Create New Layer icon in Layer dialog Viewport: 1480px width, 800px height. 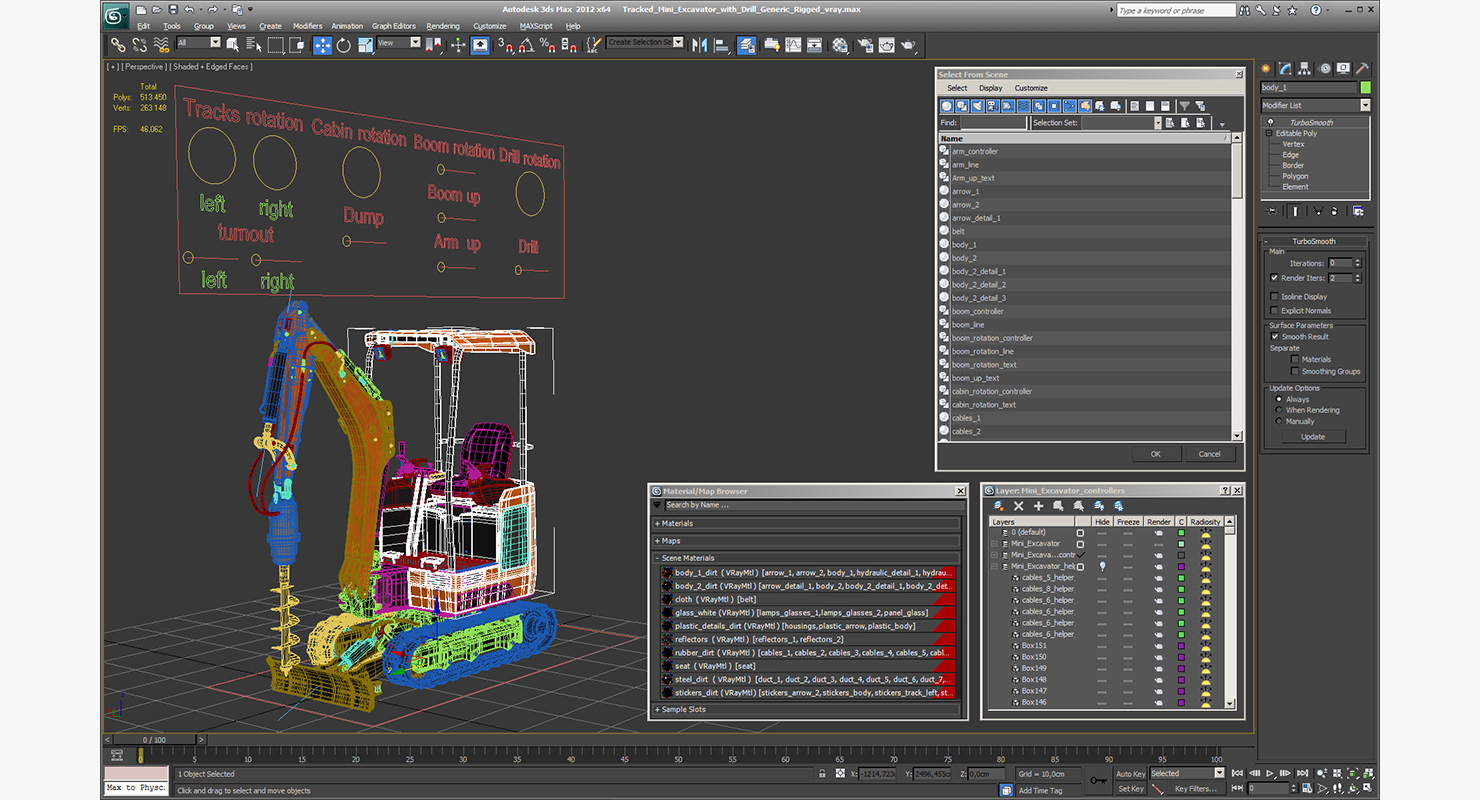(998, 506)
